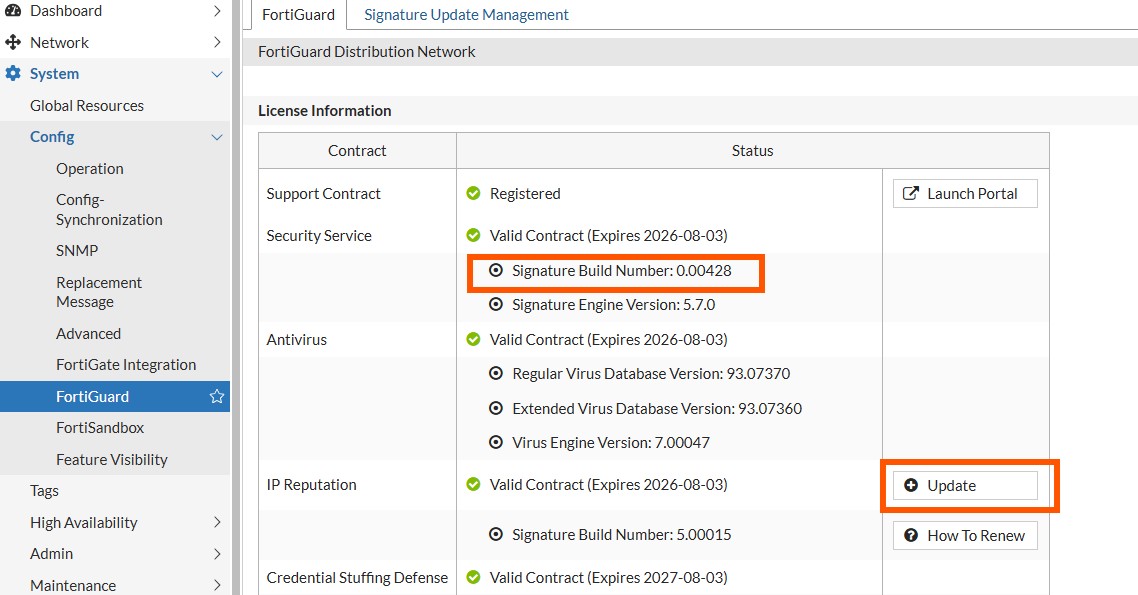Viewport: 1138px width, 595px height.
Task: Click Signature Build Number: 5.00015 text
Action: point(622,535)
